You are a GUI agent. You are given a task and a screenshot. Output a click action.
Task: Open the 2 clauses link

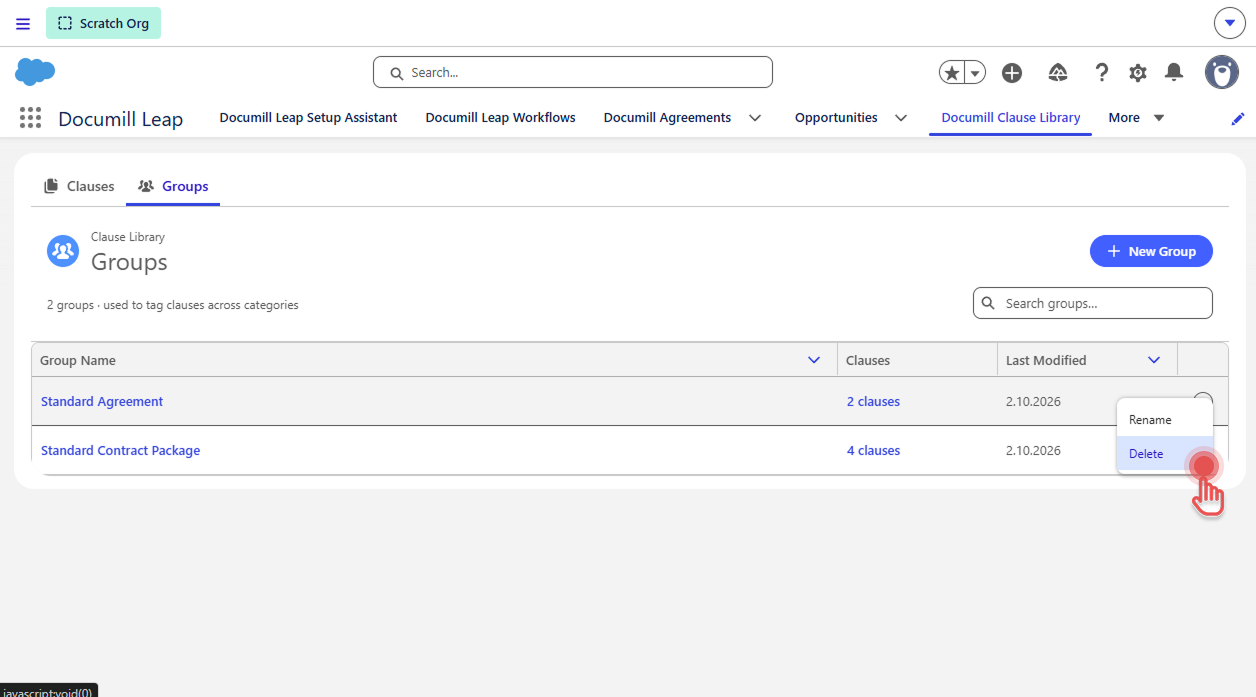tap(873, 401)
